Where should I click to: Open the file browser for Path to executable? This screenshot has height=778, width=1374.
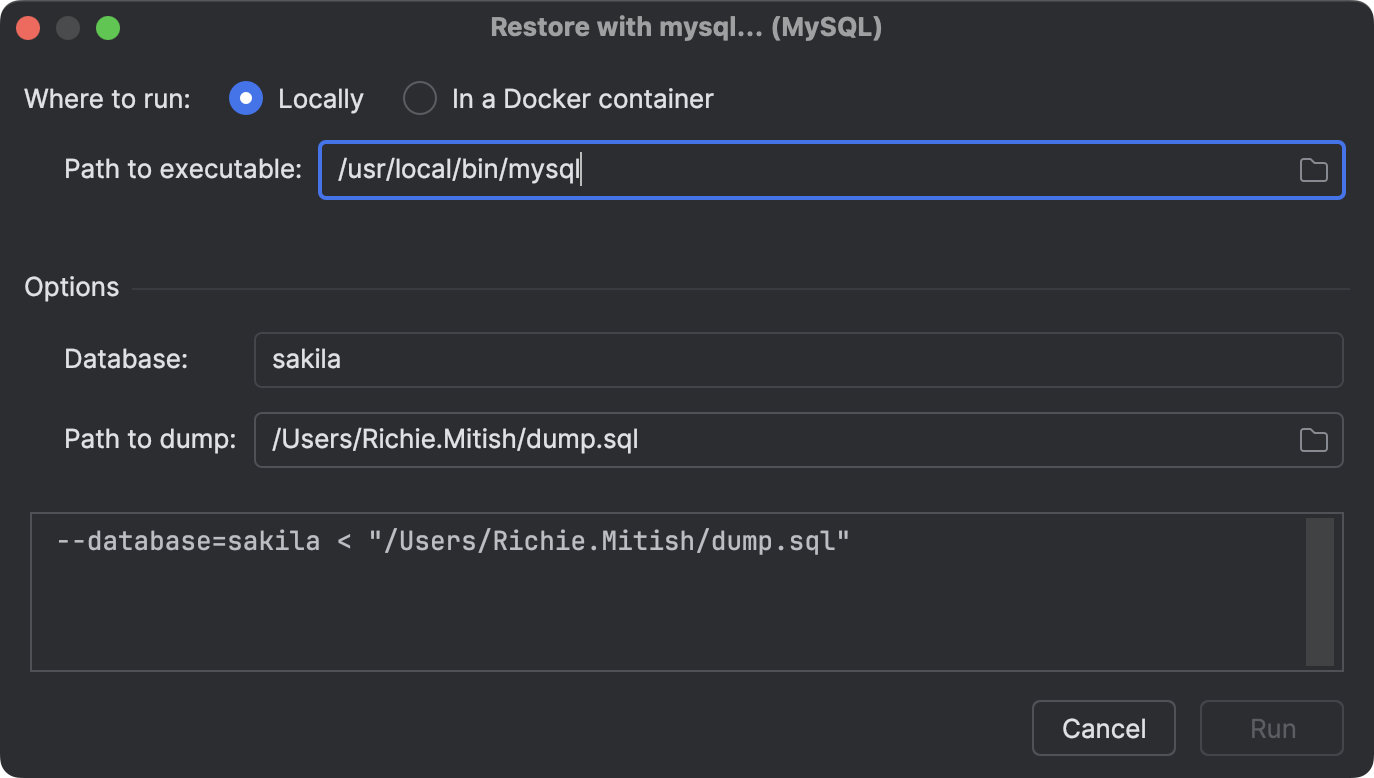click(1313, 170)
